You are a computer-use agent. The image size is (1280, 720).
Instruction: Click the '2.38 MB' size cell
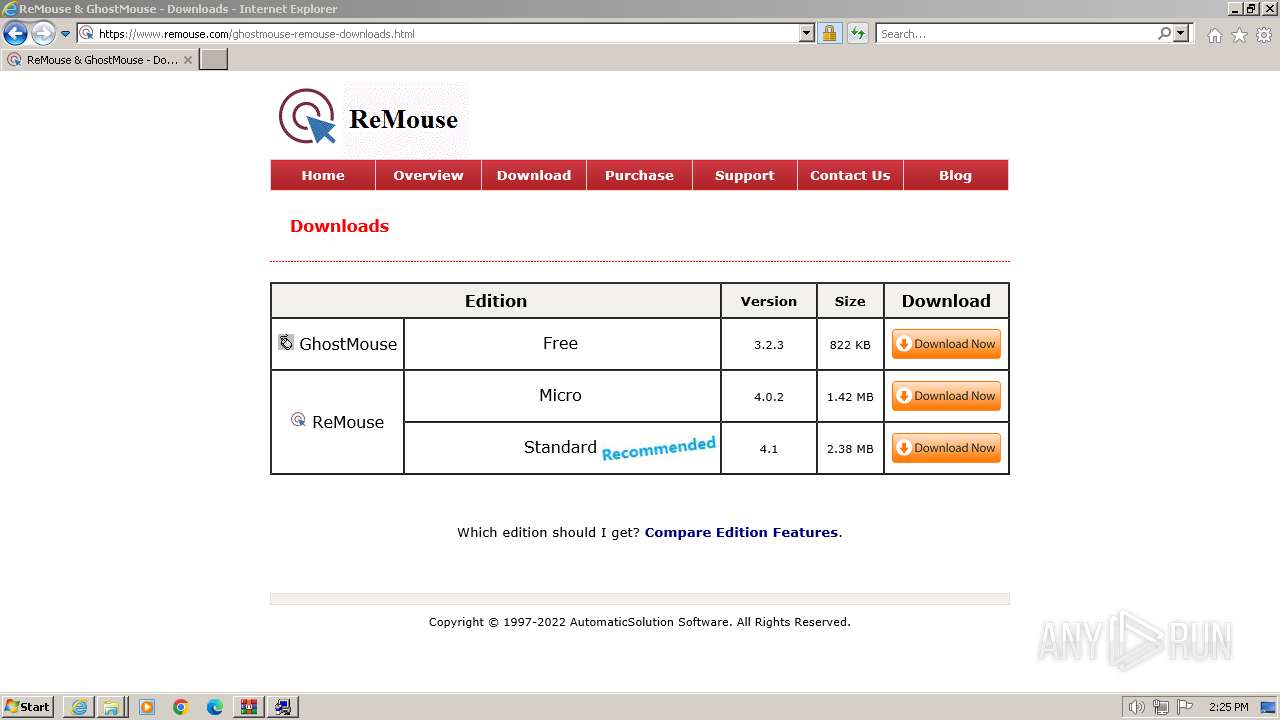pos(850,448)
